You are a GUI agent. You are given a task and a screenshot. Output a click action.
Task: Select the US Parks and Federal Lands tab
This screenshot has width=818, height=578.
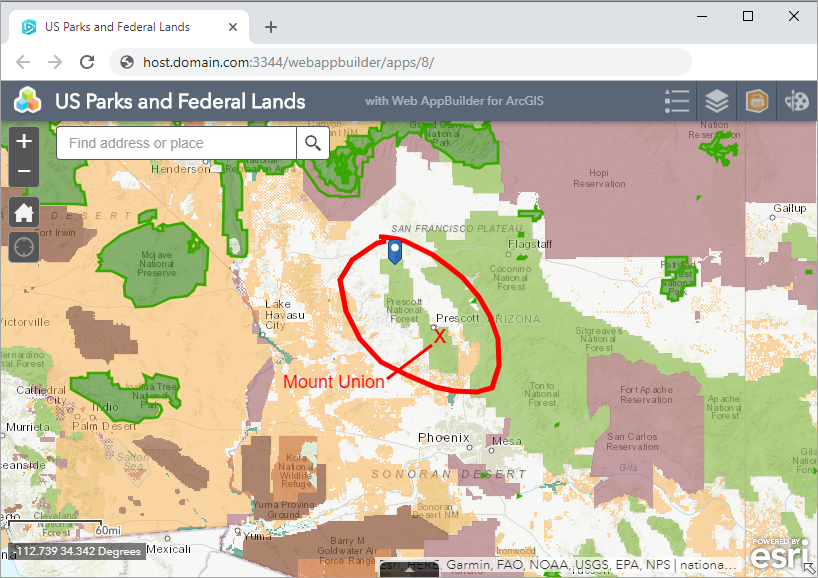coord(120,27)
